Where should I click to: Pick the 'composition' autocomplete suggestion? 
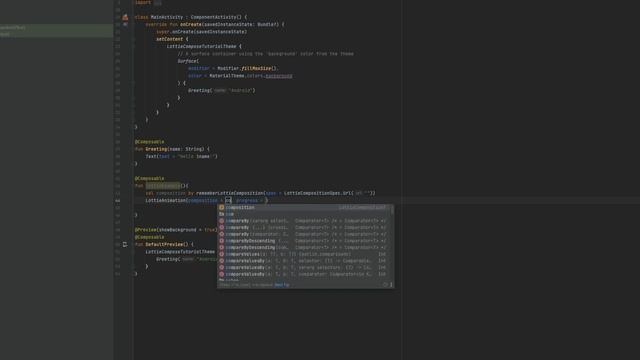click(305, 207)
